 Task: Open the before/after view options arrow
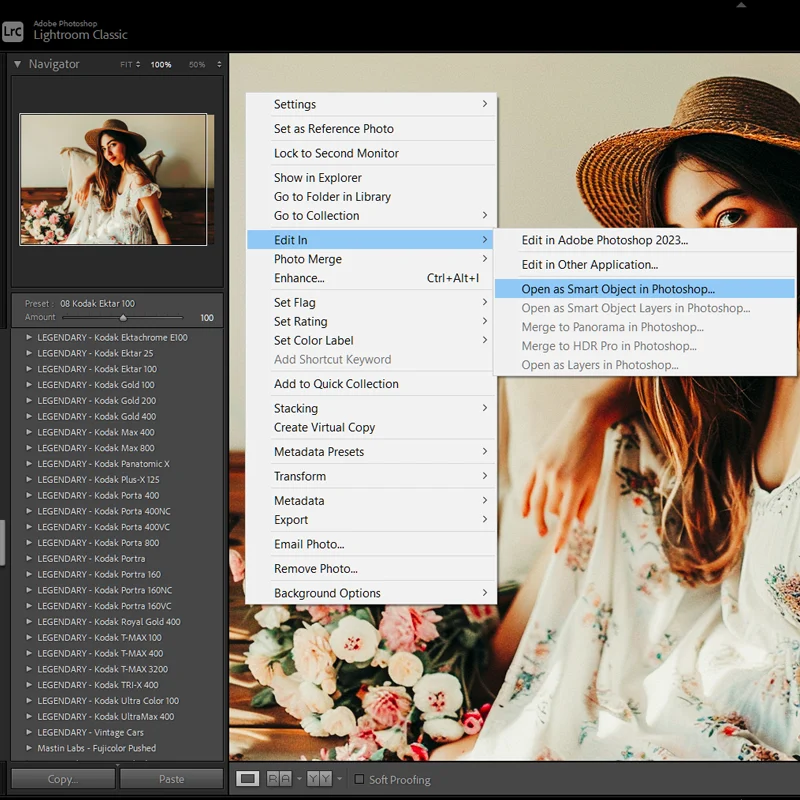click(x=339, y=779)
